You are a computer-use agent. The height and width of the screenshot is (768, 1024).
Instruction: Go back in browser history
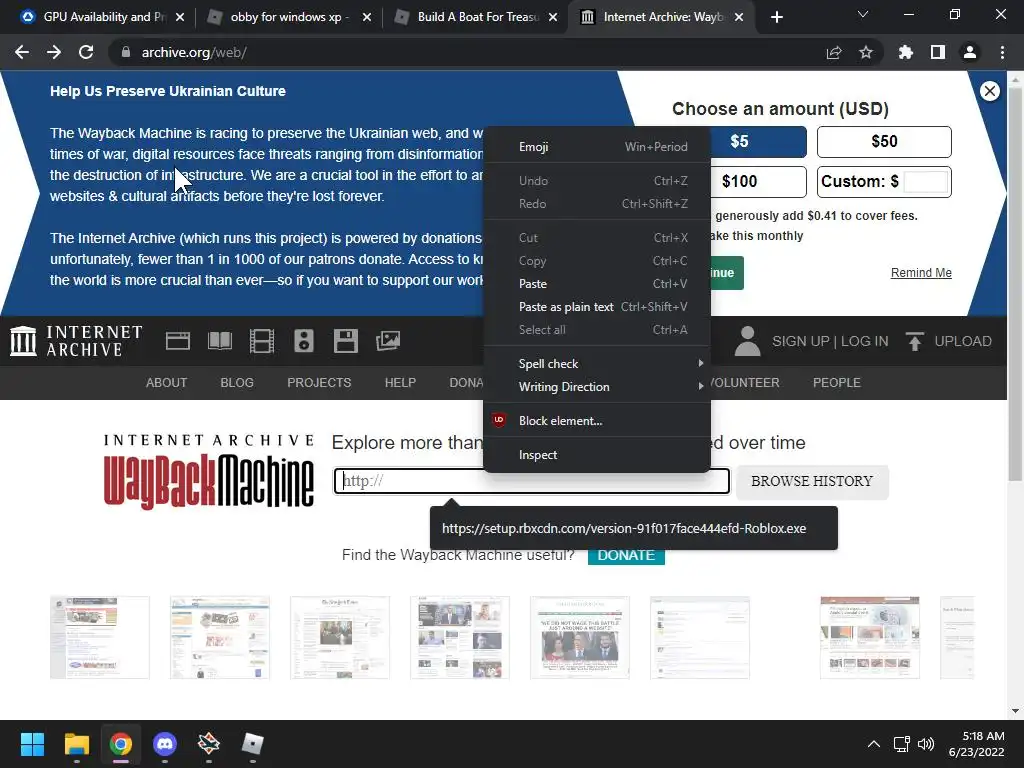22,52
